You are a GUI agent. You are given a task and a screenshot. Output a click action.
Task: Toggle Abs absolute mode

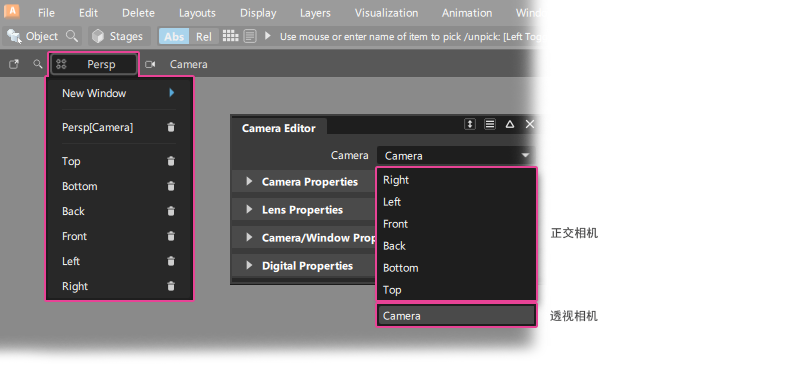pos(174,37)
